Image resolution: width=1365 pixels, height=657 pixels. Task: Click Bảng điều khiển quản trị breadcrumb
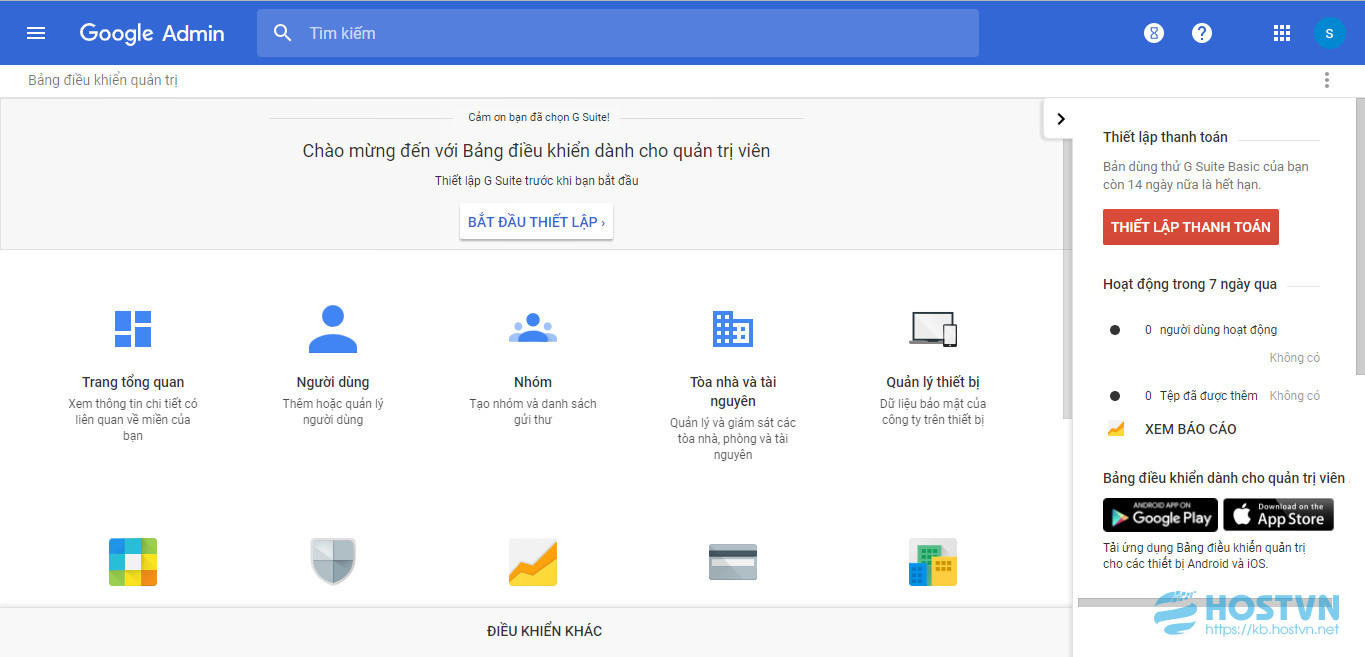(103, 80)
